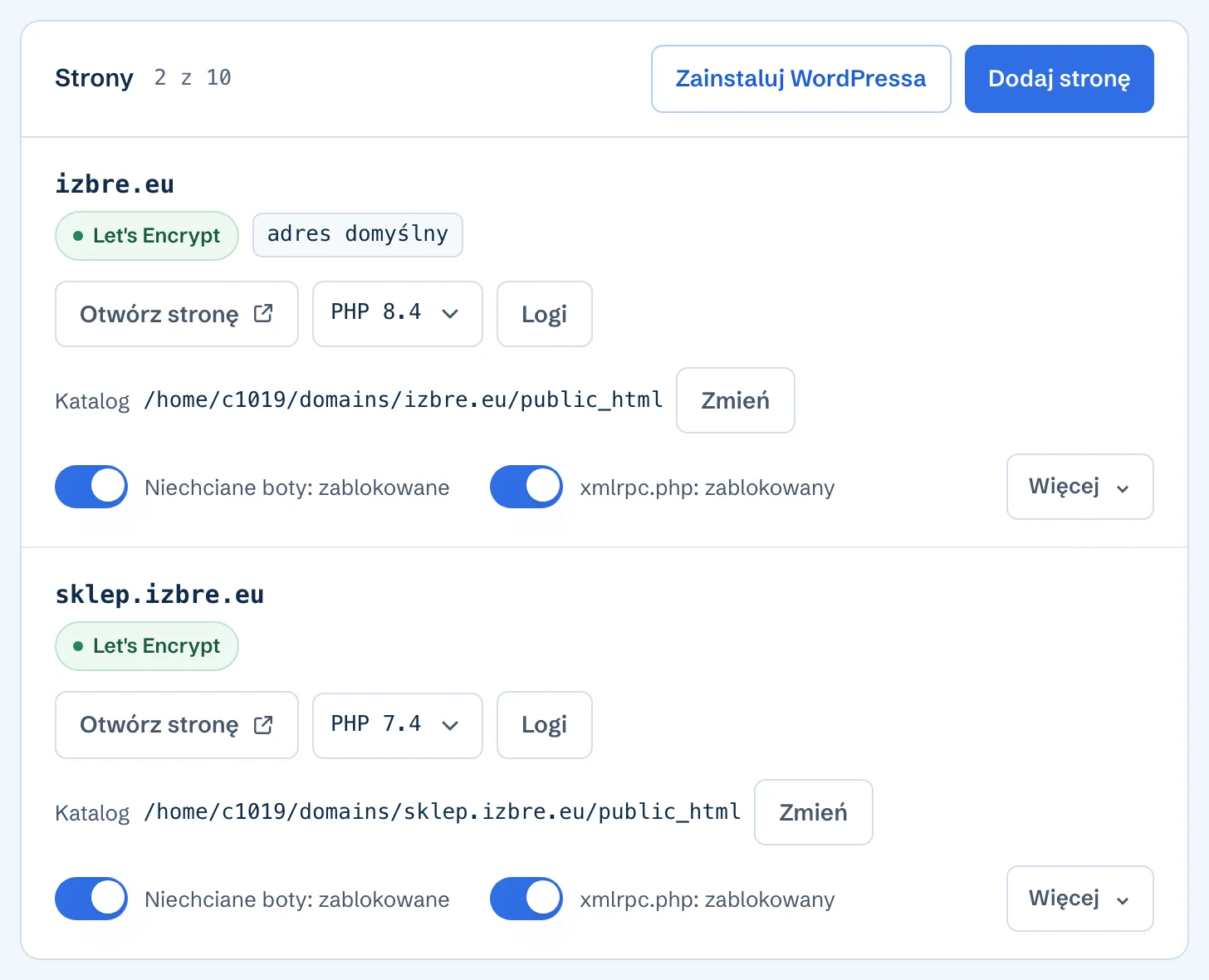Click the sklep.izbre.eu site heading
This screenshot has height=980, width=1209.
(159, 595)
